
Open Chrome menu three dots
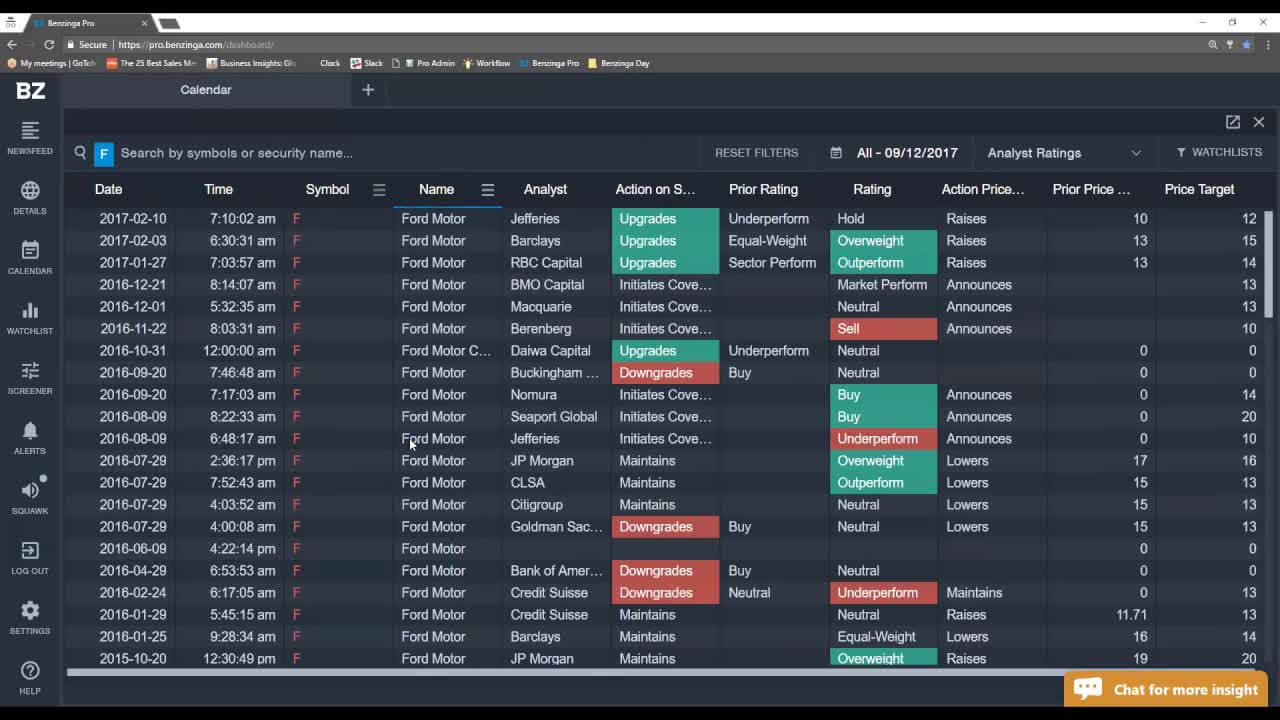[1268, 44]
